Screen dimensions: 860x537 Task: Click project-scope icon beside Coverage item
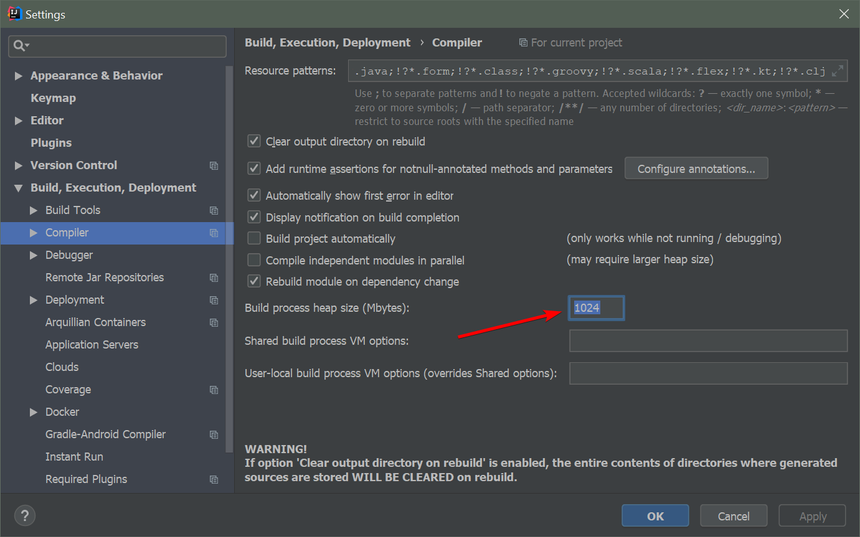[214, 390]
